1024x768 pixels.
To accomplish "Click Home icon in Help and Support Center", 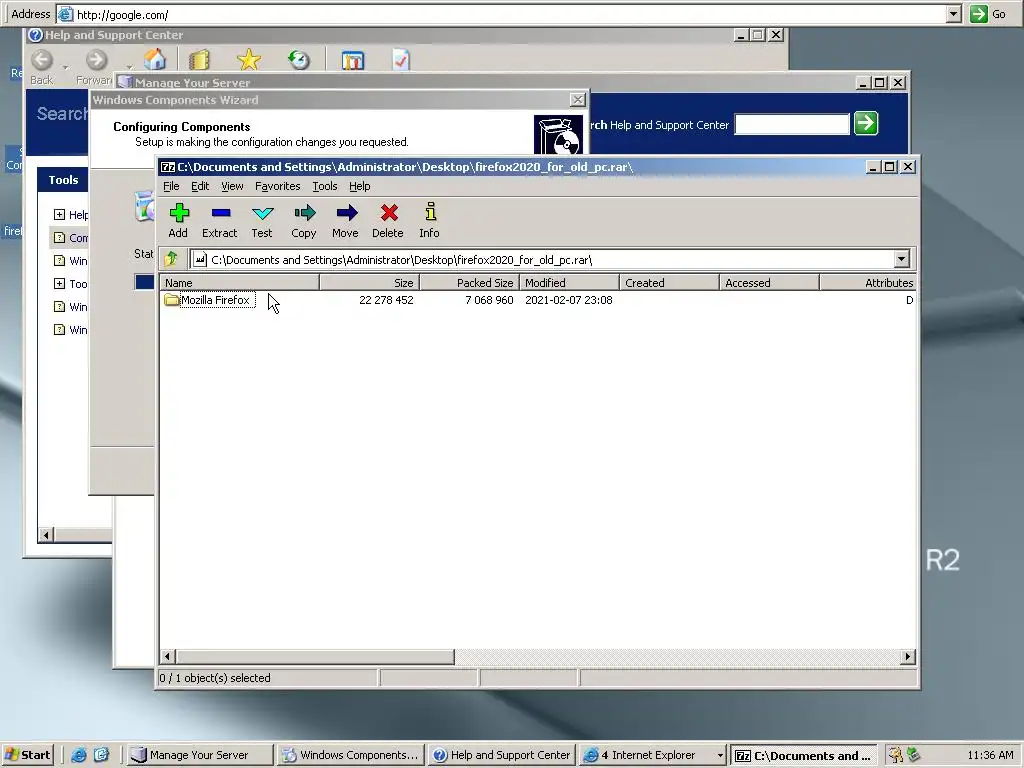I will [155, 59].
